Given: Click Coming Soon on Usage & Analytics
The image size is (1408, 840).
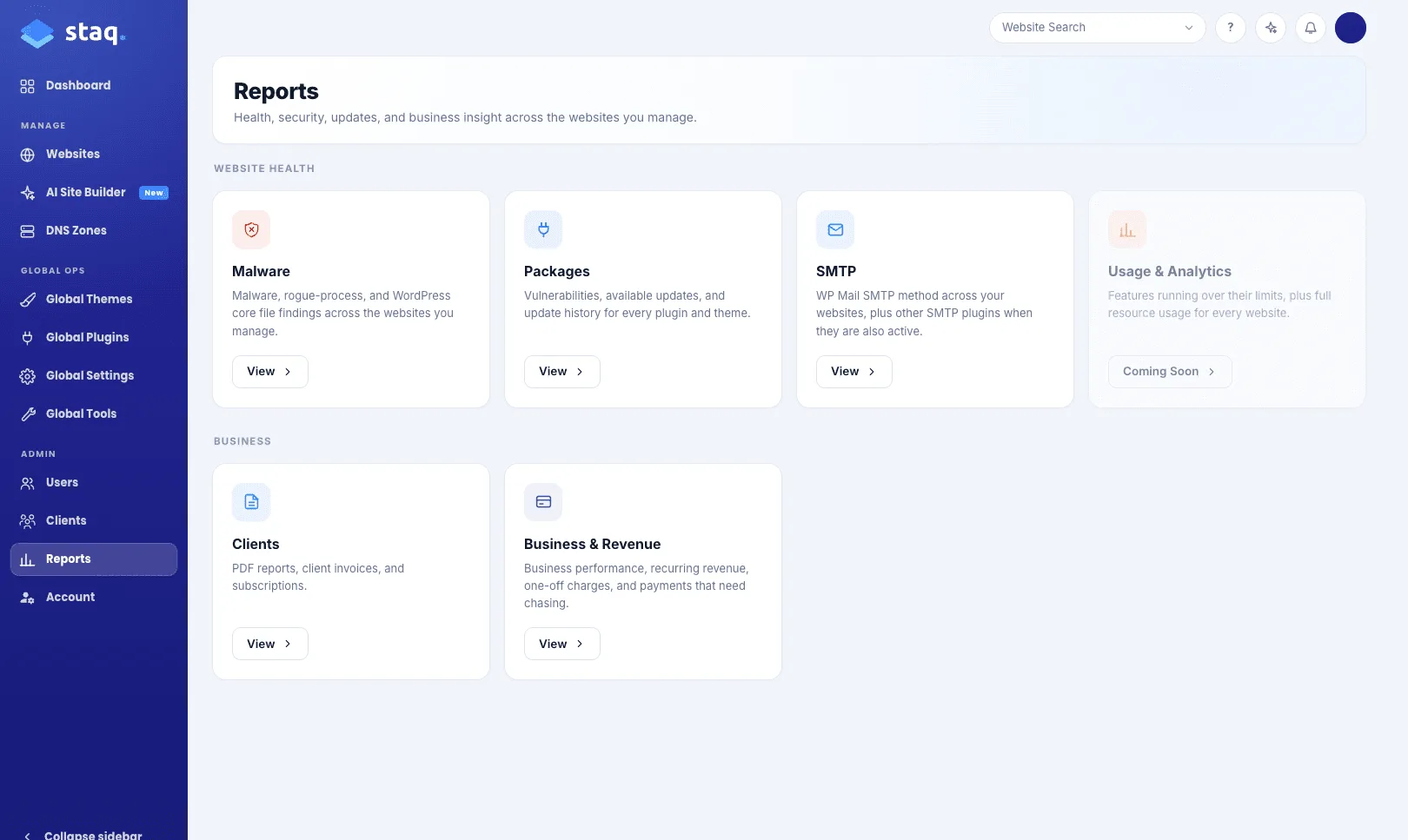Looking at the screenshot, I should click(1169, 372).
